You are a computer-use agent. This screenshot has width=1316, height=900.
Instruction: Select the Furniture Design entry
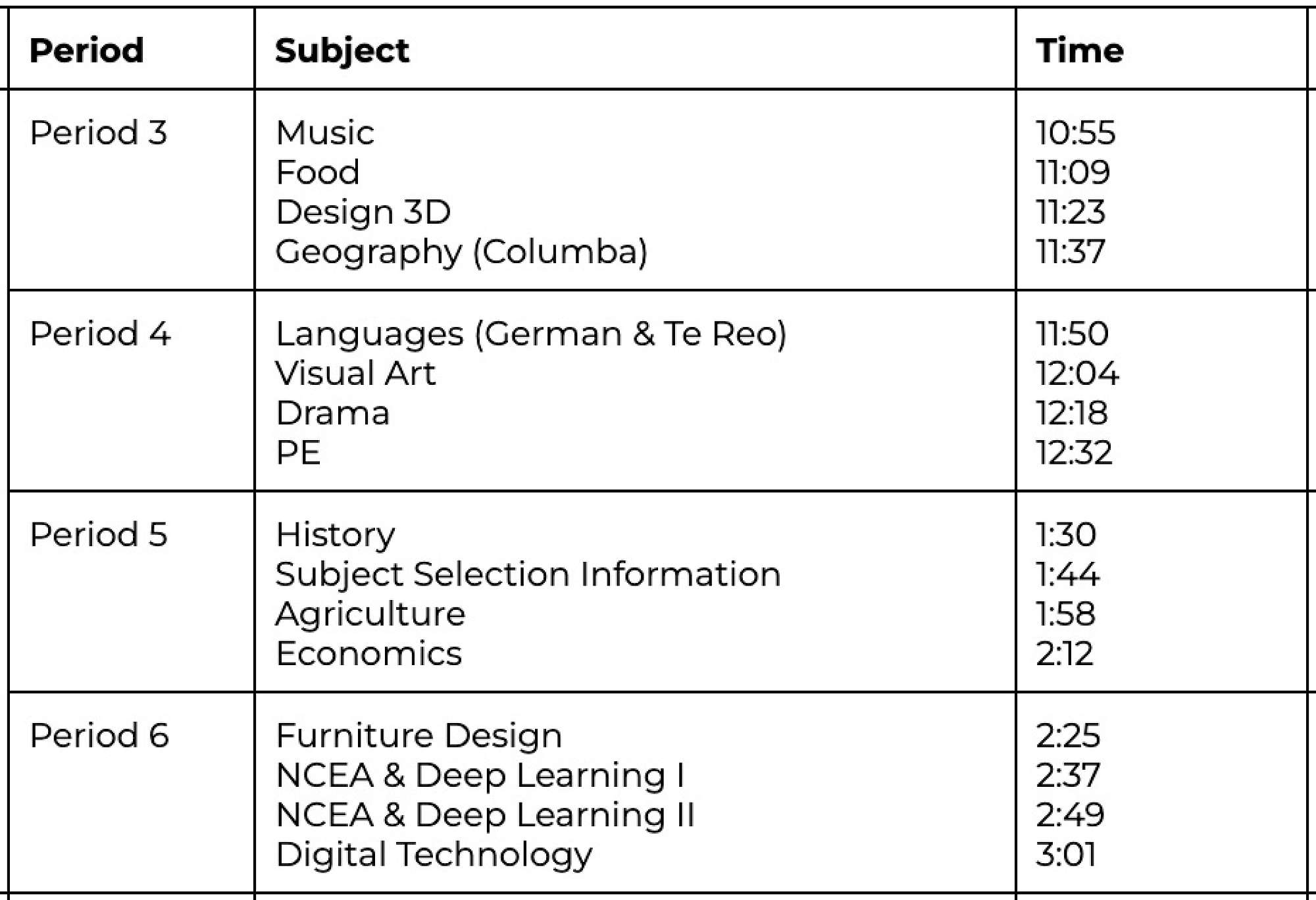[419, 735]
